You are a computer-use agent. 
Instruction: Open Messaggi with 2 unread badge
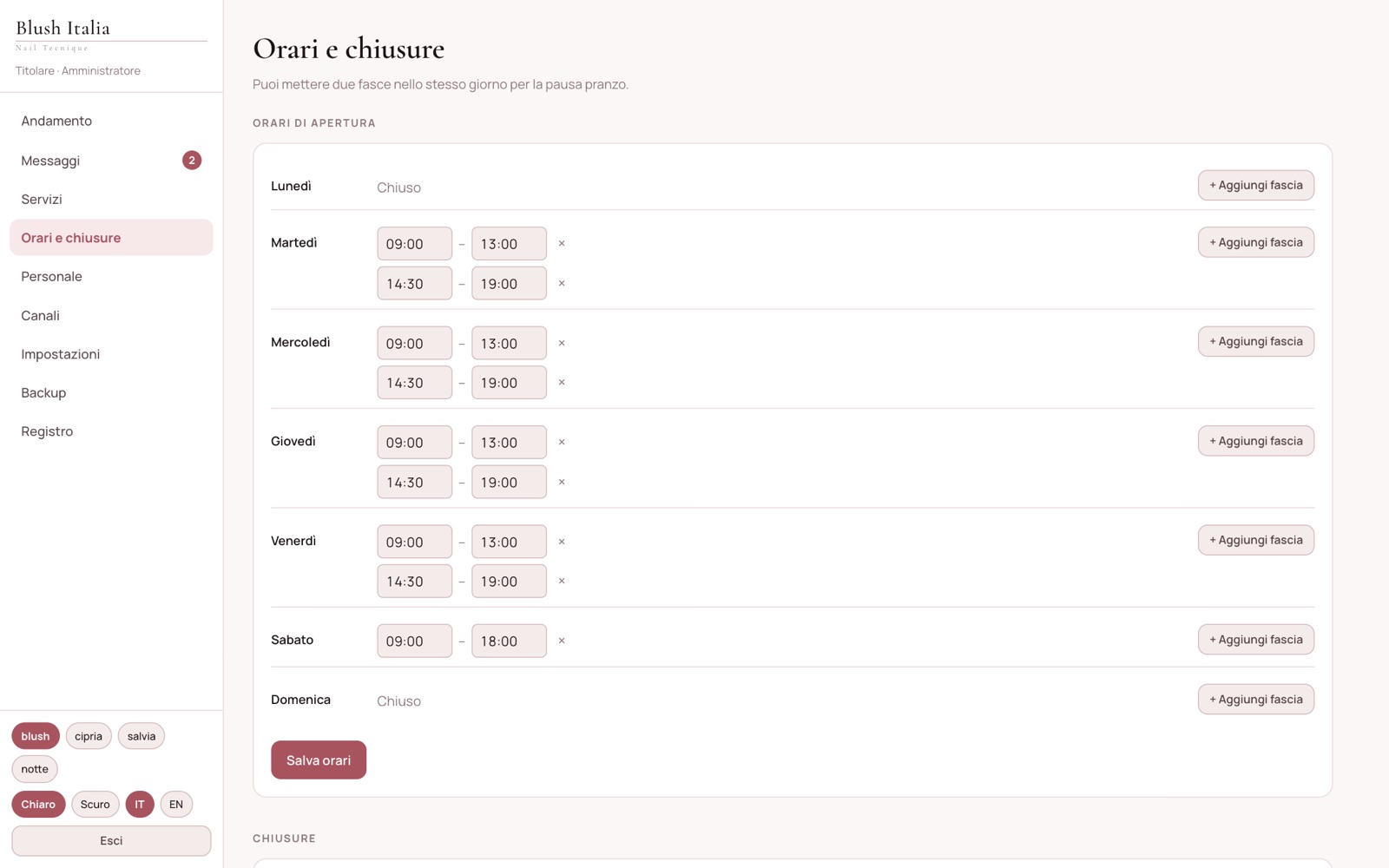pos(111,161)
